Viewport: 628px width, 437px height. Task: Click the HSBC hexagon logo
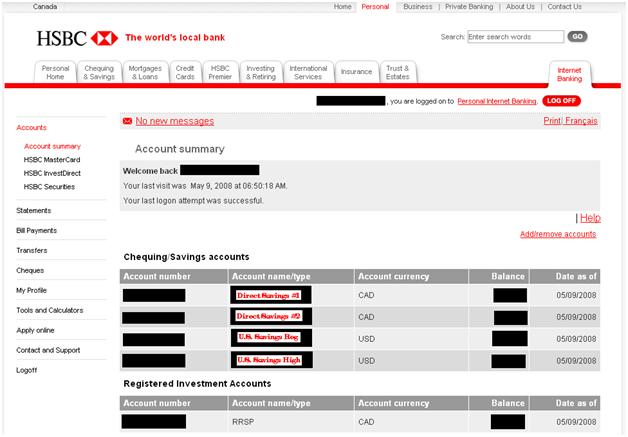point(103,38)
